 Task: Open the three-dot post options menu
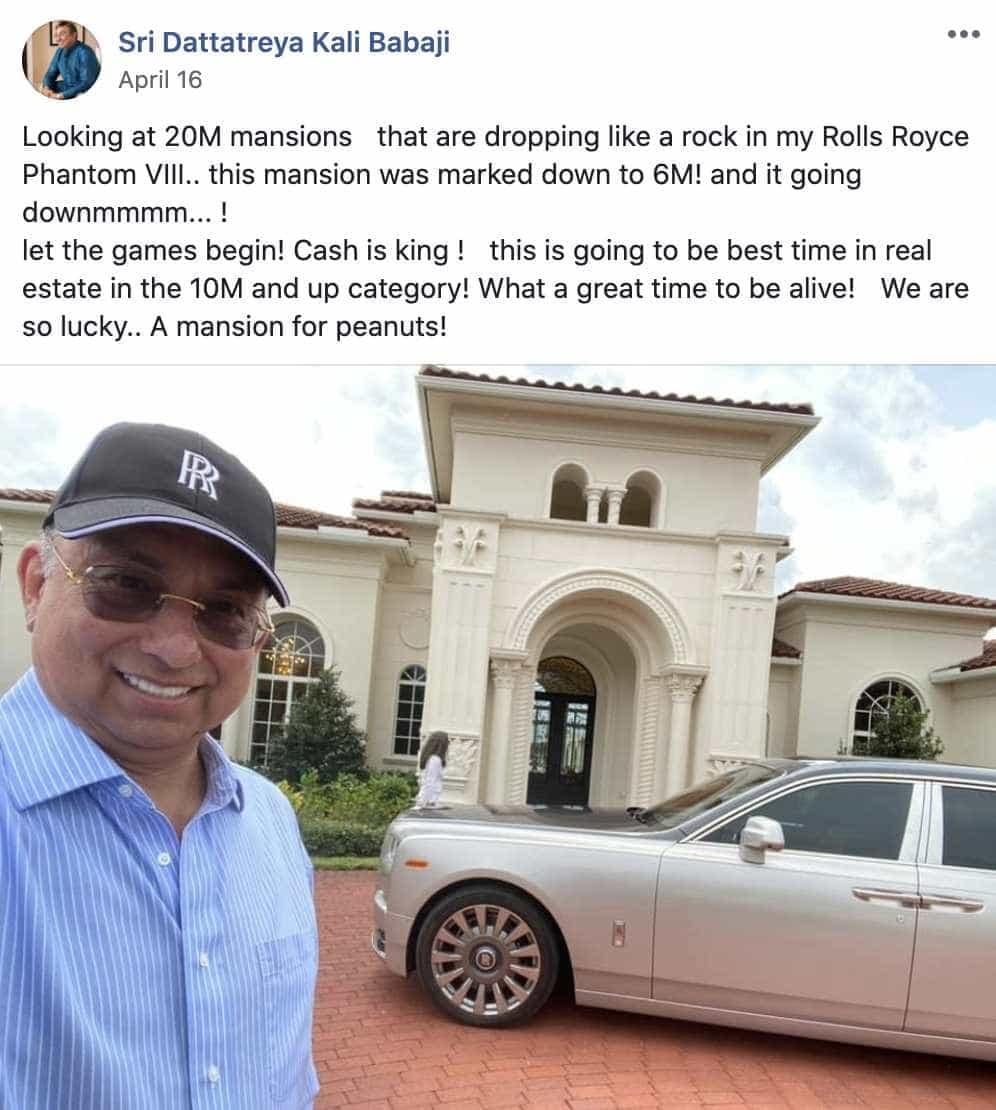[x=963, y=34]
